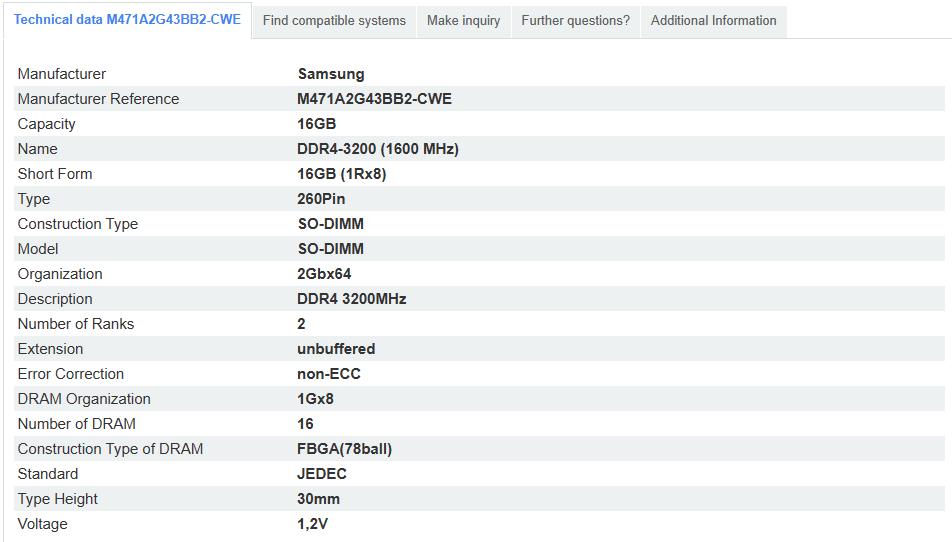The image size is (952, 542).
Task: Click the DDR4 3200MHz description value
Action: [352, 299]
